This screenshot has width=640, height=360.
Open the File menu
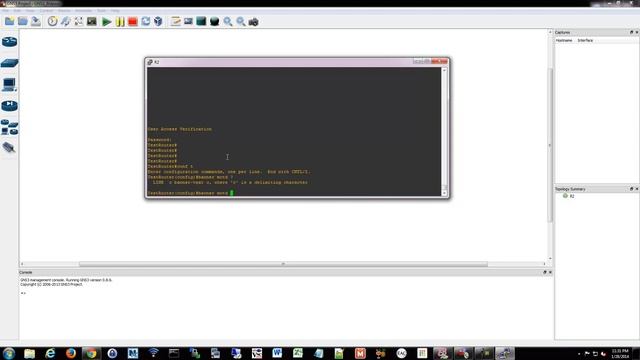coord(6,11)
